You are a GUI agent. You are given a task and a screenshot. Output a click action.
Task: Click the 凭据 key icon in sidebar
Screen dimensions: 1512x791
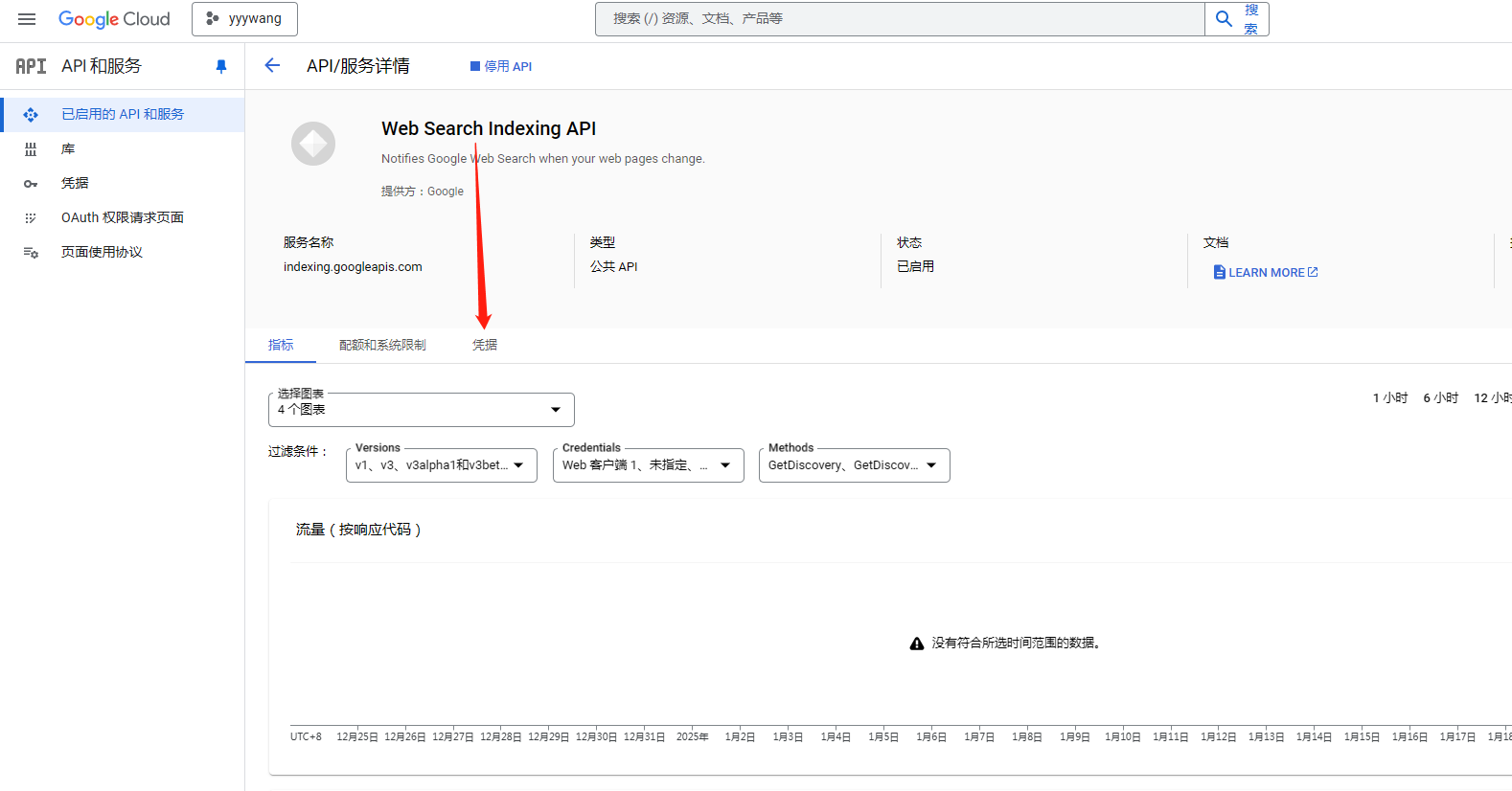31,184
